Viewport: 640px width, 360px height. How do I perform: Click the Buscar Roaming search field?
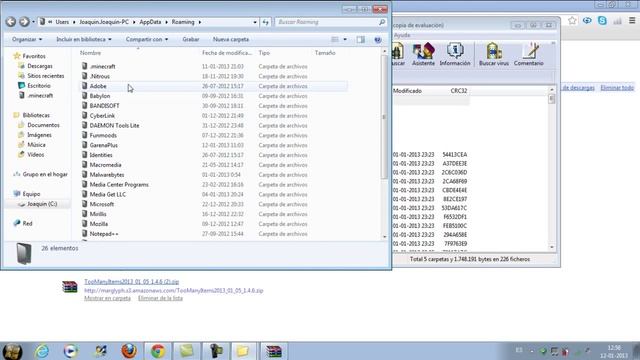(x=327, y=22)
